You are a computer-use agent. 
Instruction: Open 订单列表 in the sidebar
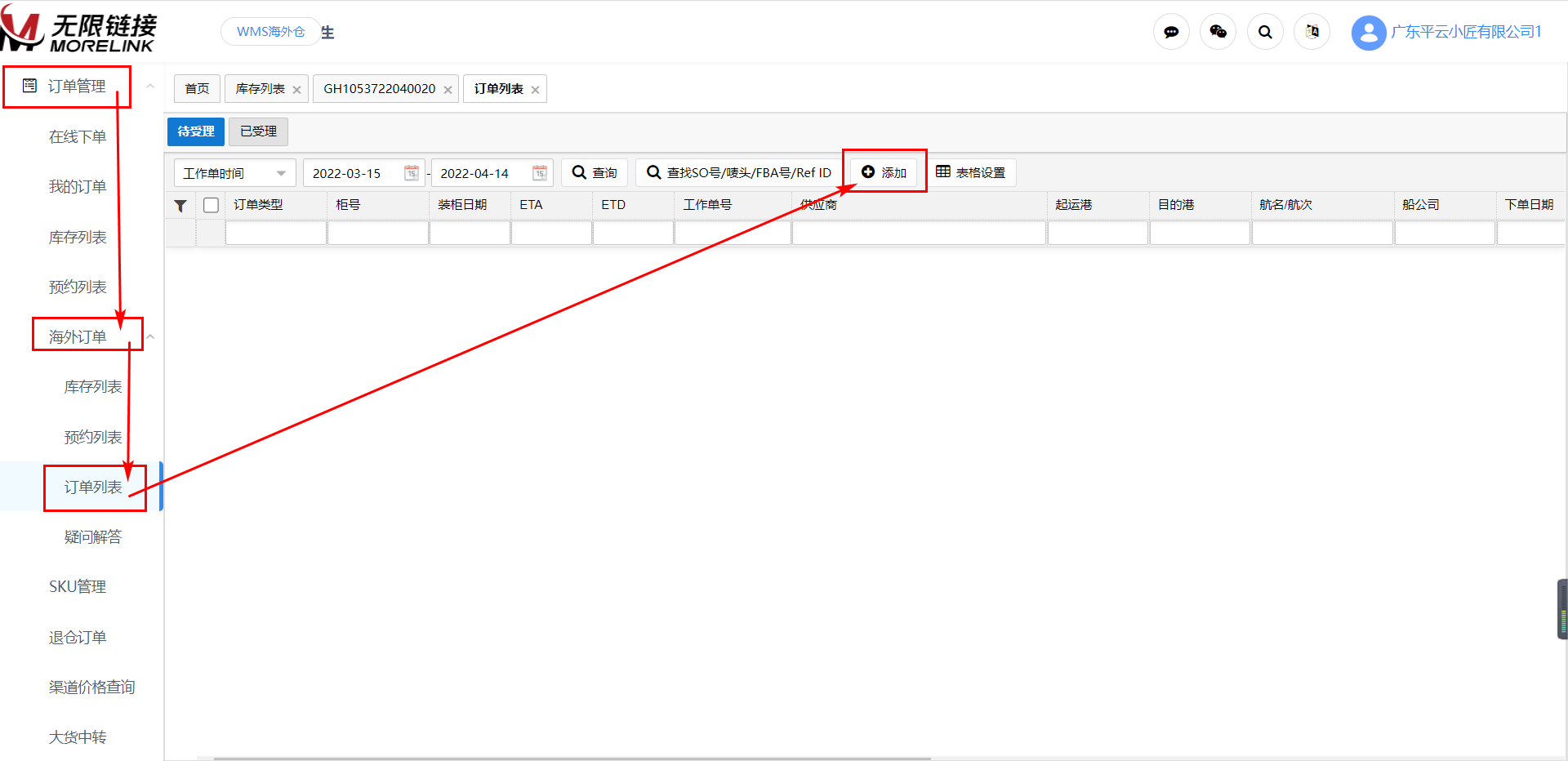click(93, 487)
